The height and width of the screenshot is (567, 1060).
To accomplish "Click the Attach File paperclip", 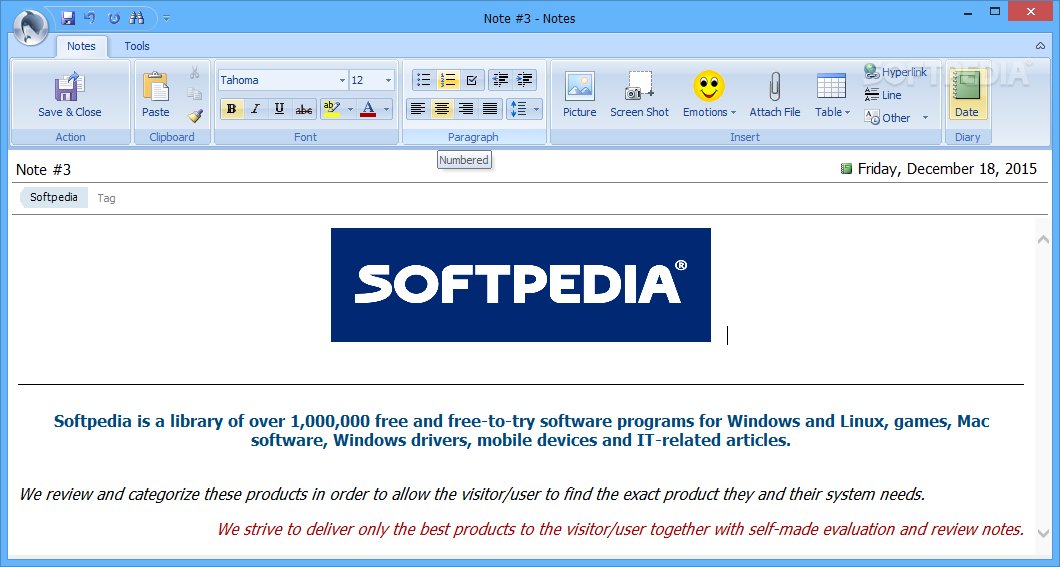I will pos(775,95).
